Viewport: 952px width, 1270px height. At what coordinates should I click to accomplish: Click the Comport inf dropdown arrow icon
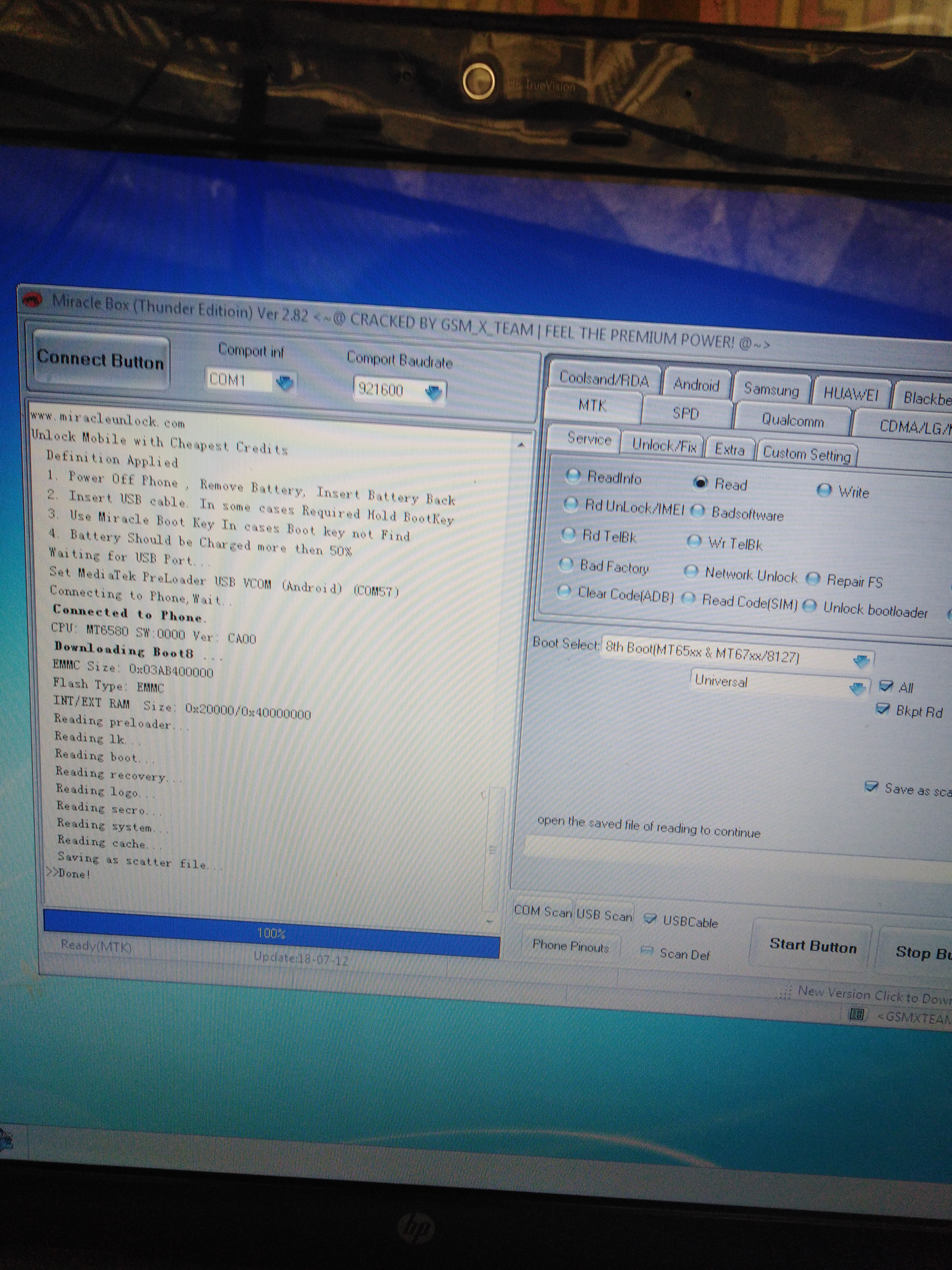pyautogui.click(x=285, y=383)
